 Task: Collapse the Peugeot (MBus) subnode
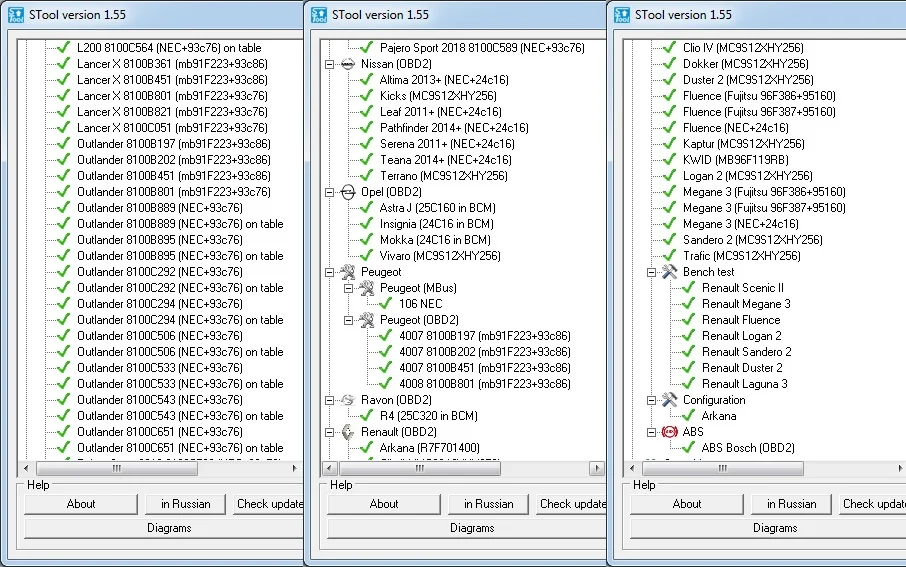(348, 288)
